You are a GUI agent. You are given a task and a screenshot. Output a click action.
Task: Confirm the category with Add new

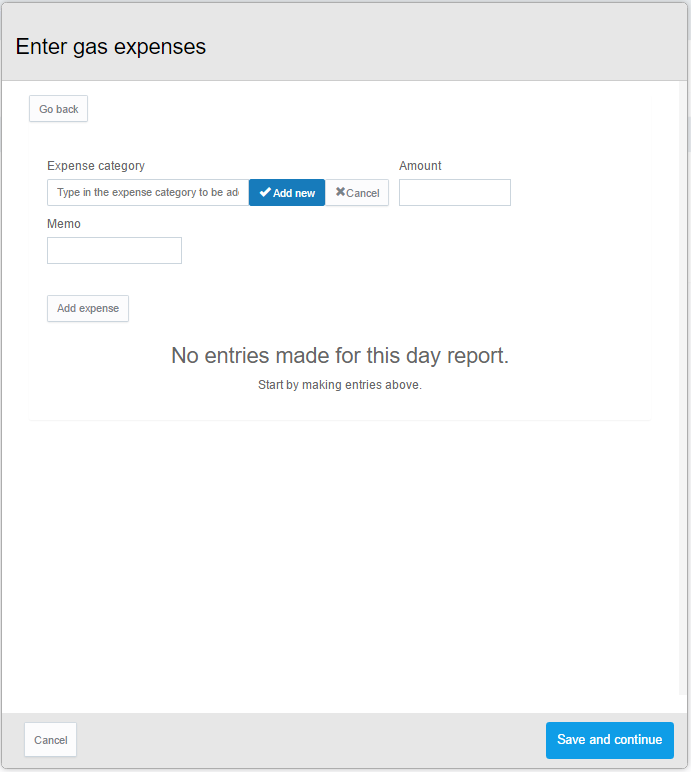click(x=287, y=192)
